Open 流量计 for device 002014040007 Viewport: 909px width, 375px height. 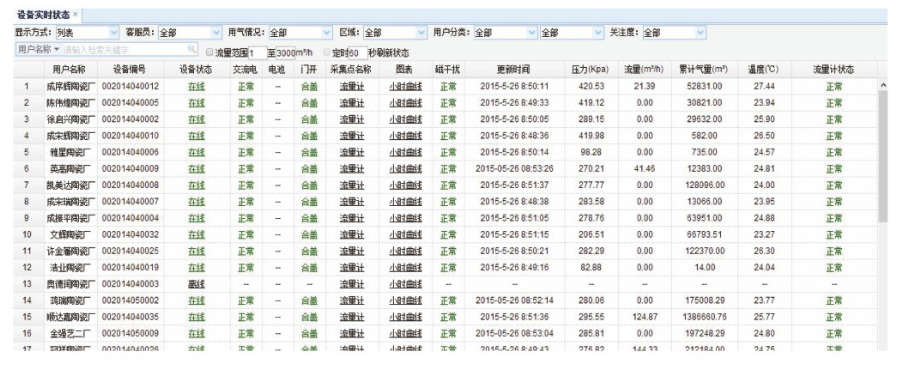click(x=352, y=202)
